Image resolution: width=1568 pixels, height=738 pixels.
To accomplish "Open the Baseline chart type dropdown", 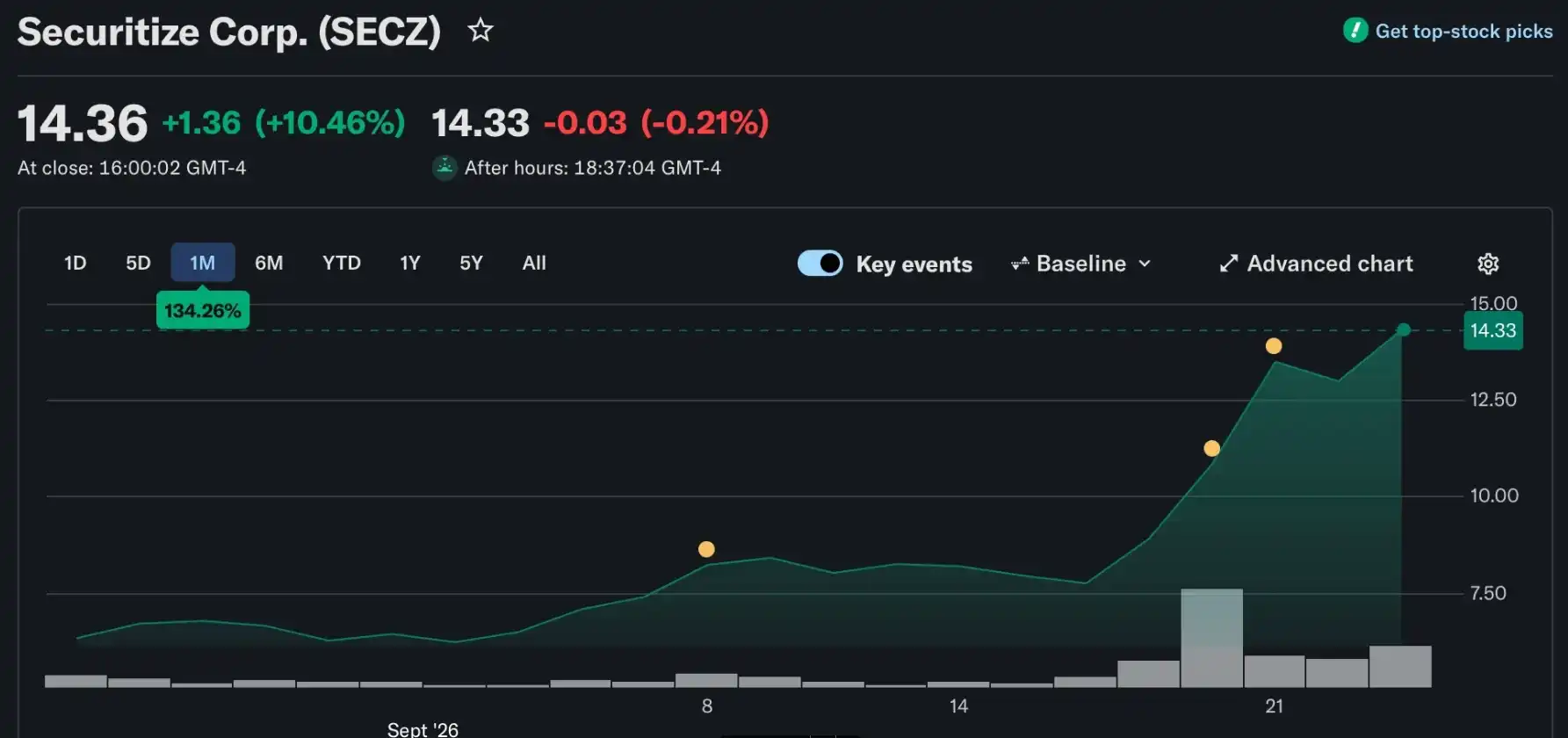I will pyautogui.click(x=1081, y=264).
